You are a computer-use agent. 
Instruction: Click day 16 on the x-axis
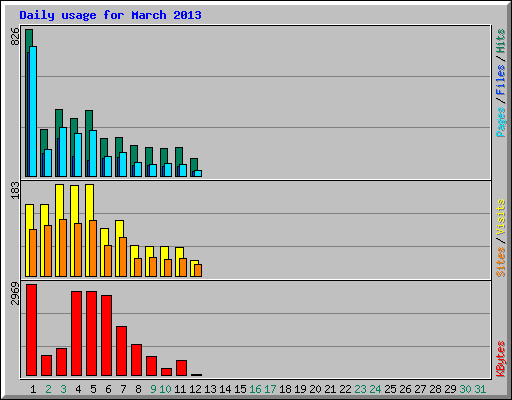pyautogui.click(x=255, y=389)
